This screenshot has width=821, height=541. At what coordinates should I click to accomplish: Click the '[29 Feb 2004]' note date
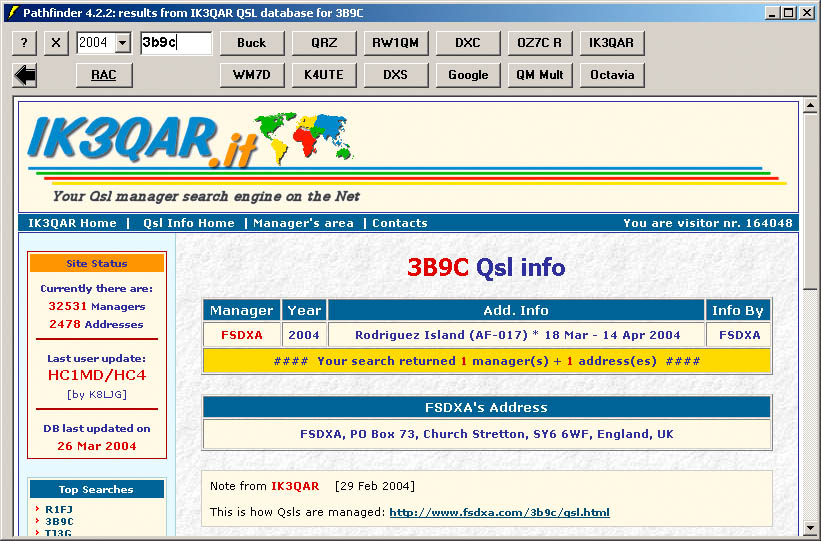[375, 486]
